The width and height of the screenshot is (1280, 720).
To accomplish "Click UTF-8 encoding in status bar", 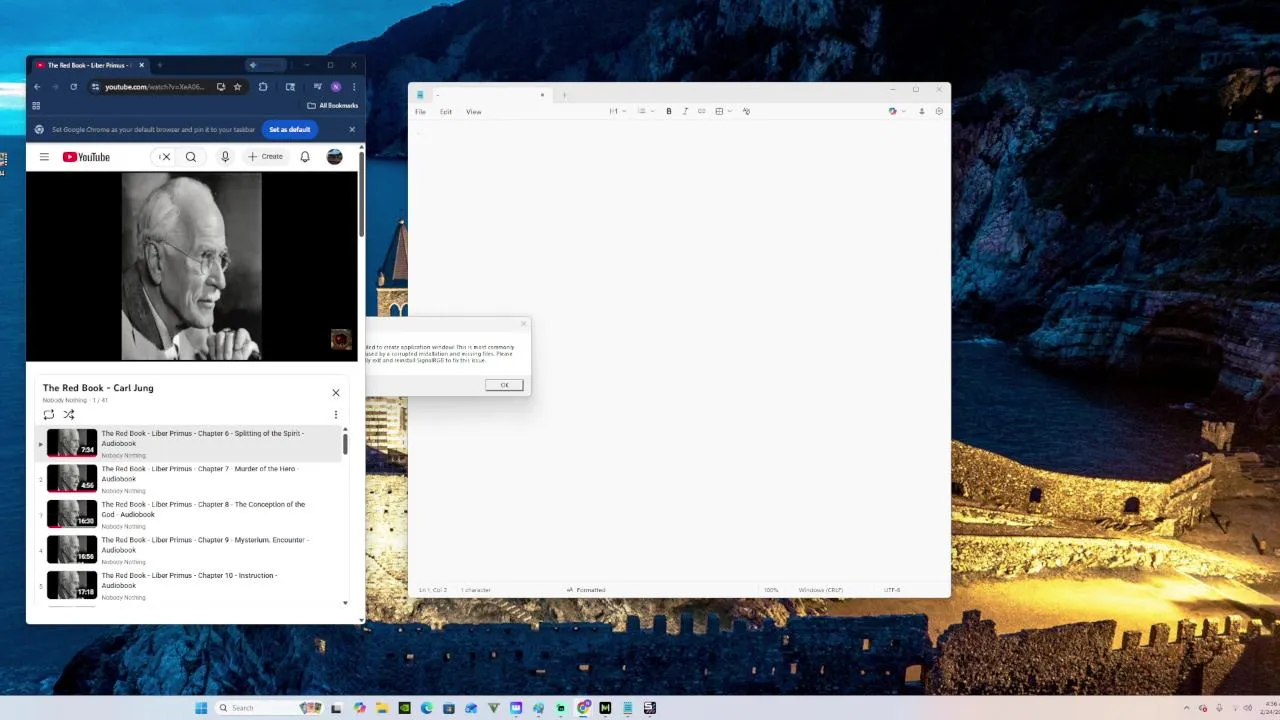I will 892,590.
